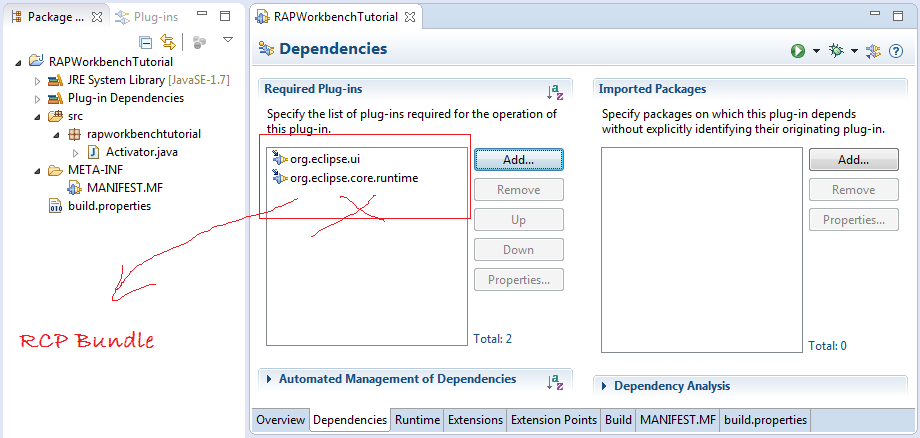Maximize the editor area
The width and height of the screenshot is (920, 438).
(898, 16)
